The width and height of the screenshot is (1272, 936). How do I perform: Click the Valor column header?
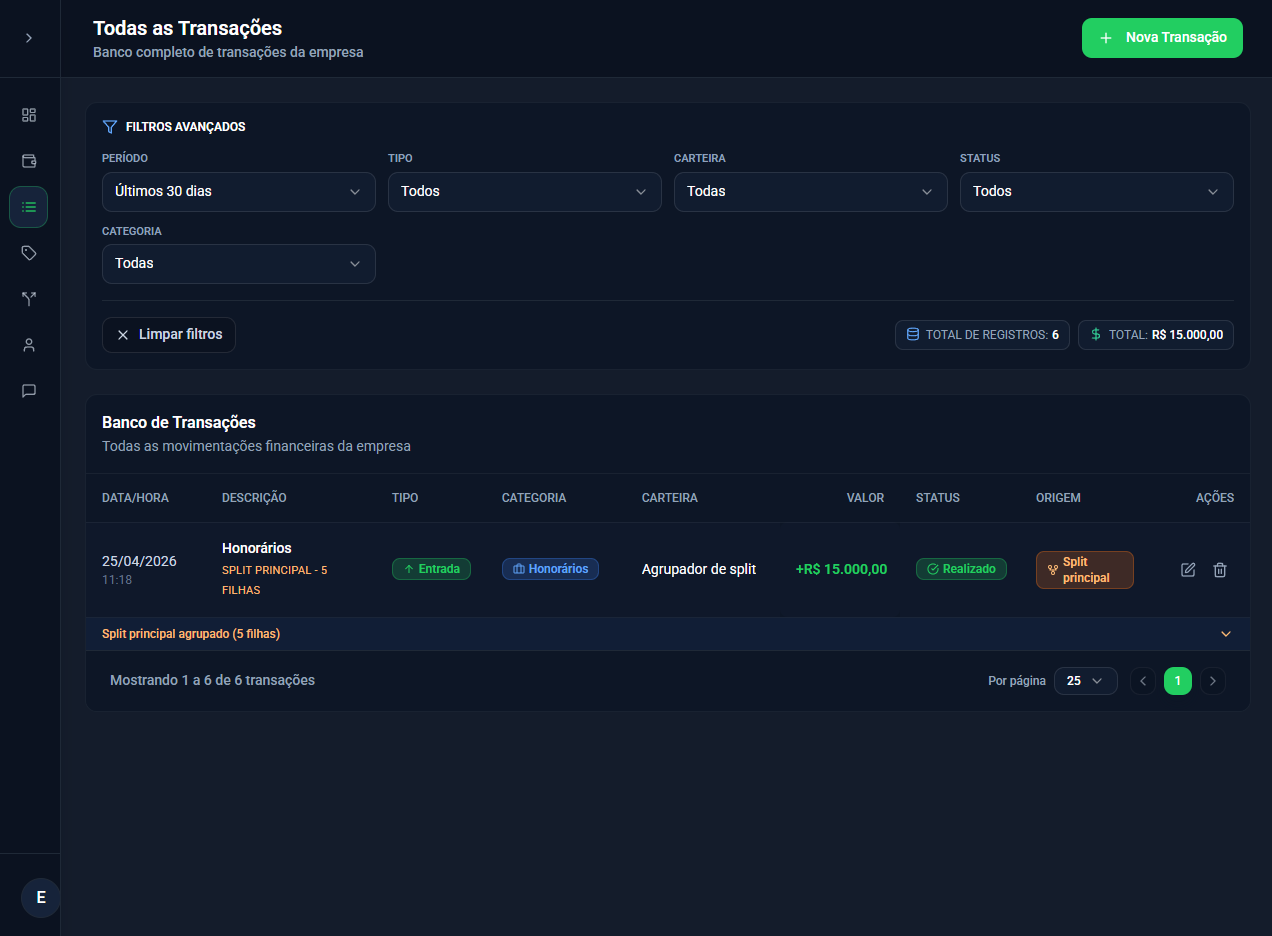865,498
